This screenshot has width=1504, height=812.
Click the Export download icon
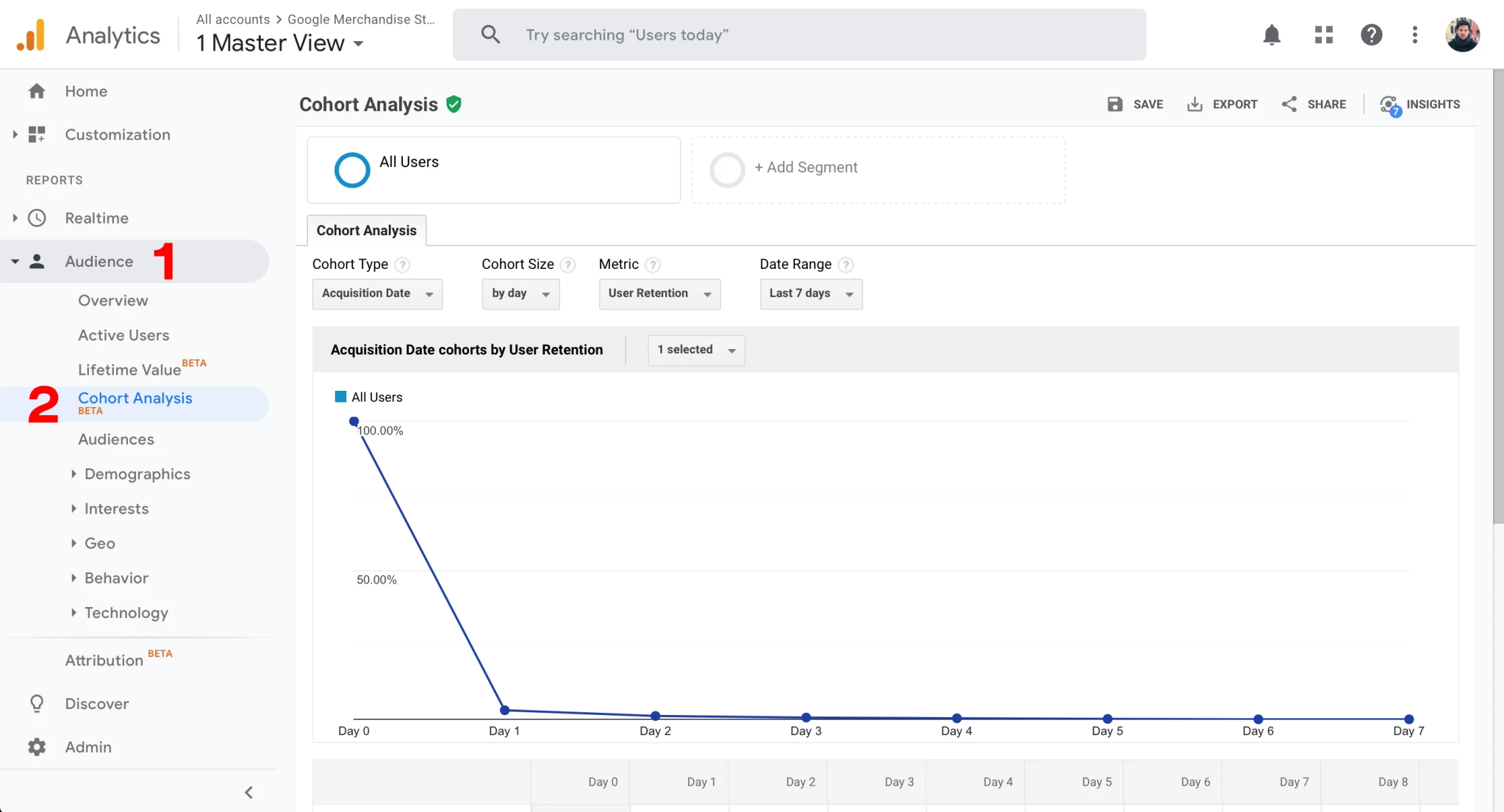click(x=1195, y=104)
